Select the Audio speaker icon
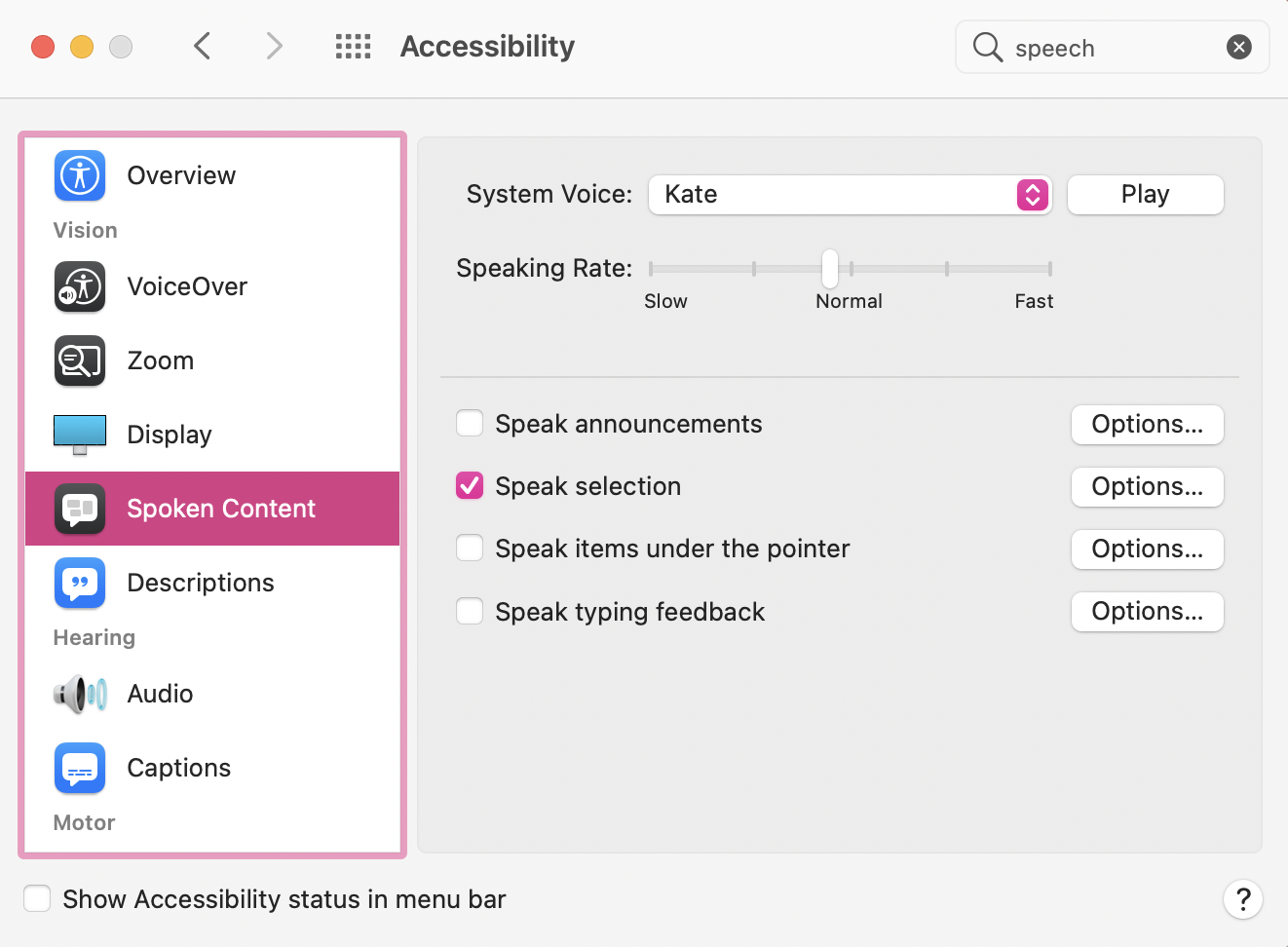The height and width of the screenshot is (947, 1288). 80,694
